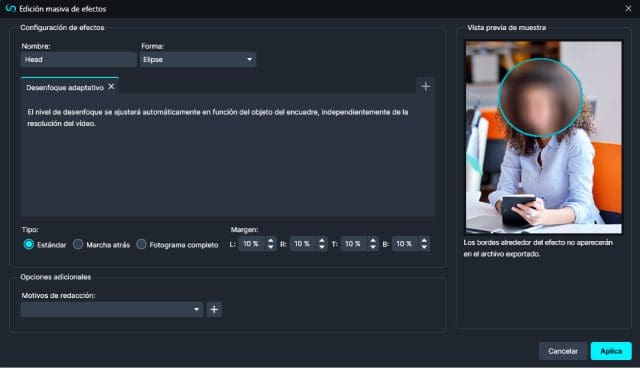This screenshot has height=368, width=640.
Task: Decrease the B margin value
Action: (x=424, y=247)
